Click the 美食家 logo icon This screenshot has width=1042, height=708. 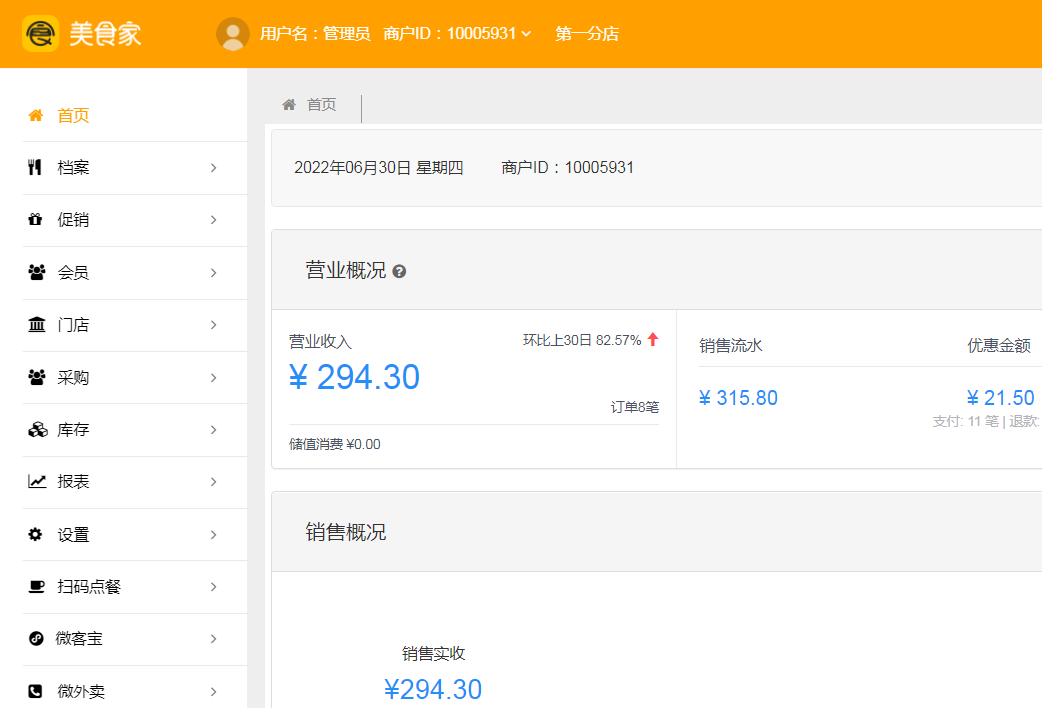click(41, 33)
